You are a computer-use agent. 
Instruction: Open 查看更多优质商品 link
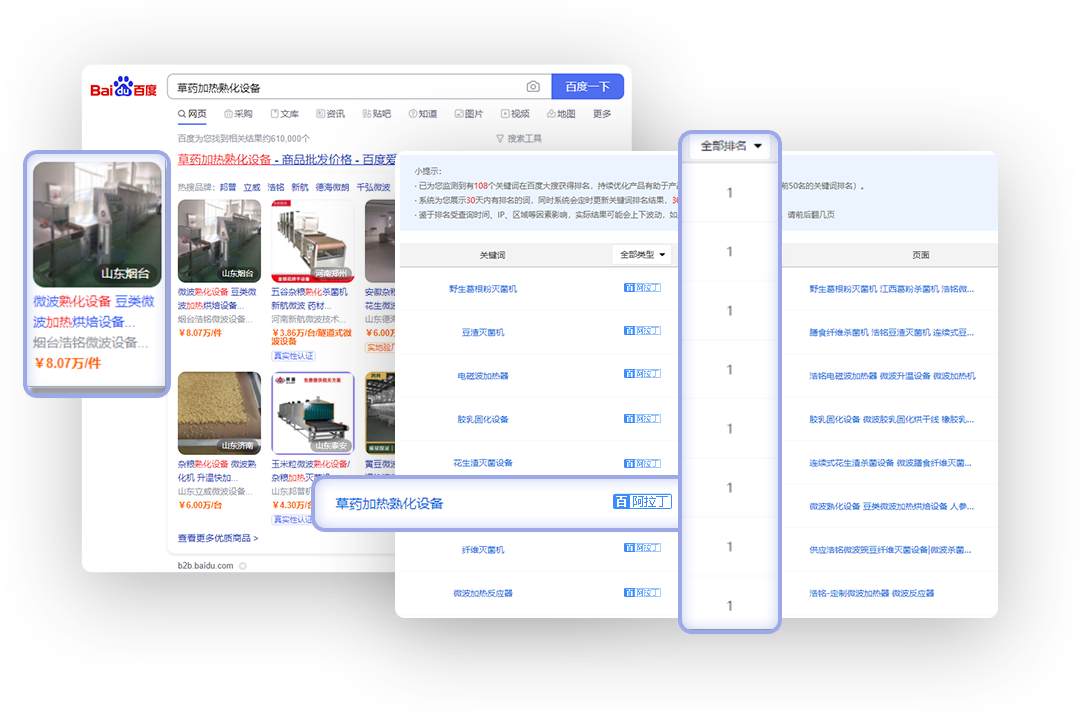pos(218,539)
